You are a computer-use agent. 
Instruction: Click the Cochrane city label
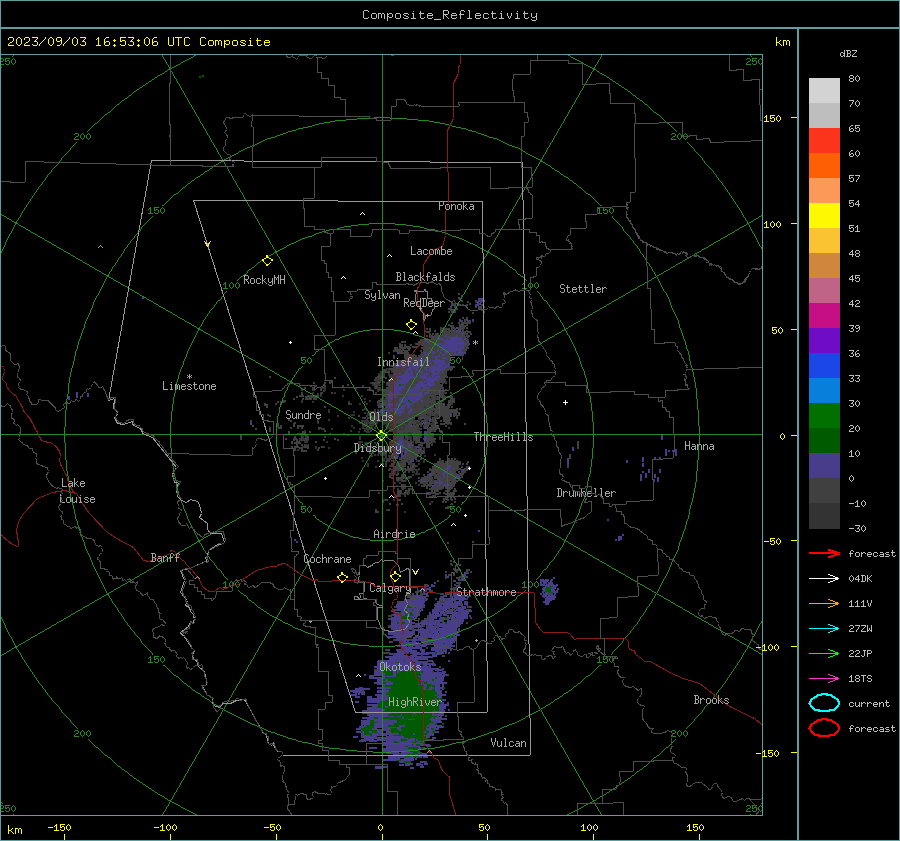(327, 559)
